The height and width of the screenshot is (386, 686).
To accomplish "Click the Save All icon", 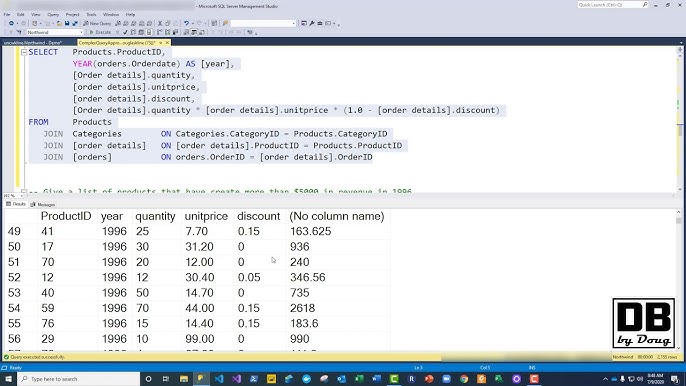I will point(75,23).
